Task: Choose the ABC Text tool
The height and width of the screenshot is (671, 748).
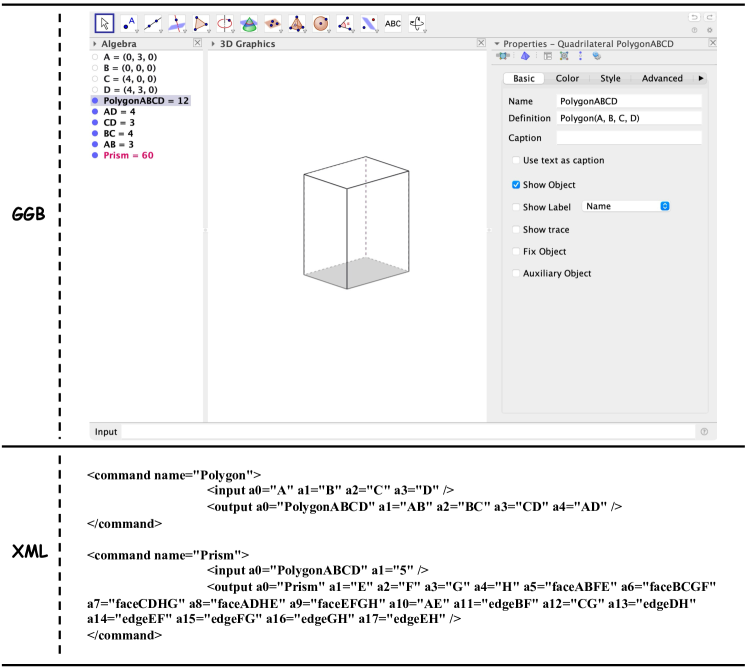Action: [x=393, y=23]
